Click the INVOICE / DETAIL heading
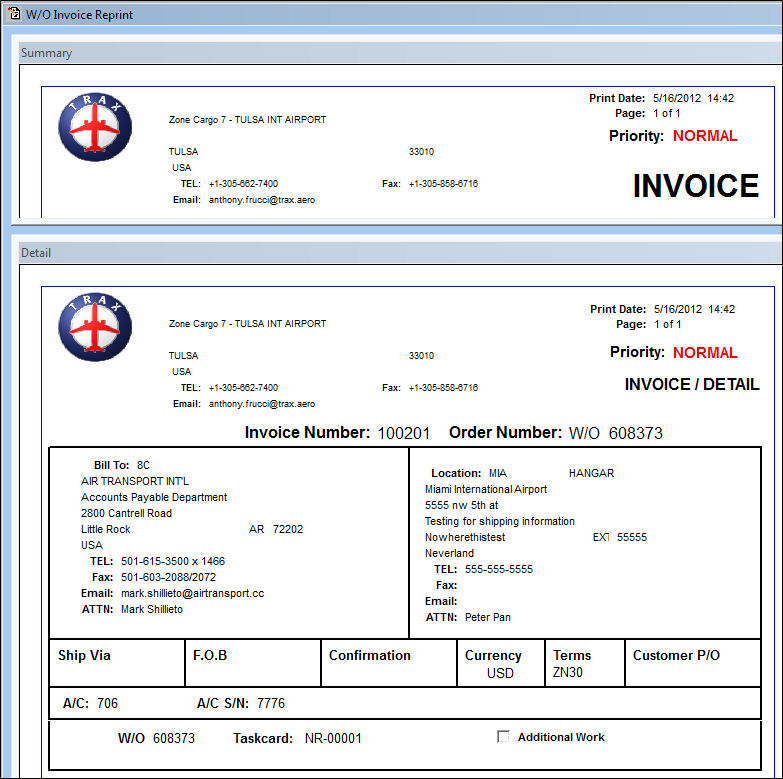 point(692,384)
